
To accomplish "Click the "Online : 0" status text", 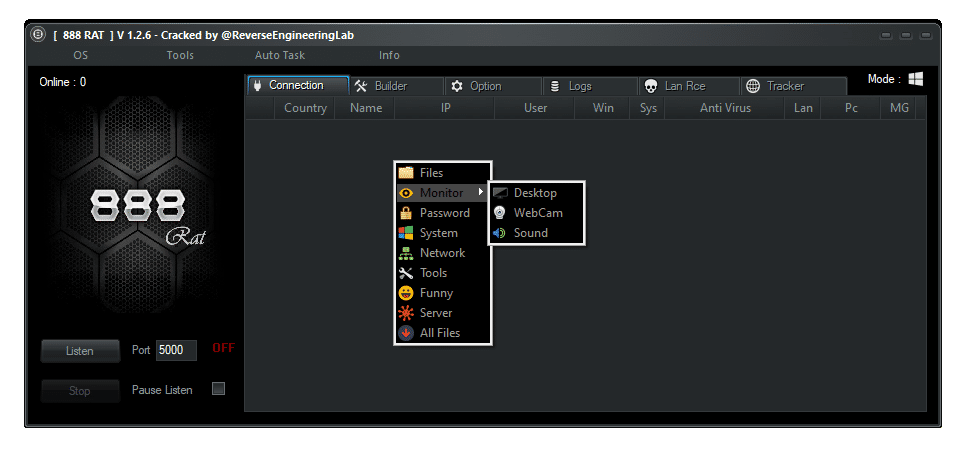I will (63, 82).
